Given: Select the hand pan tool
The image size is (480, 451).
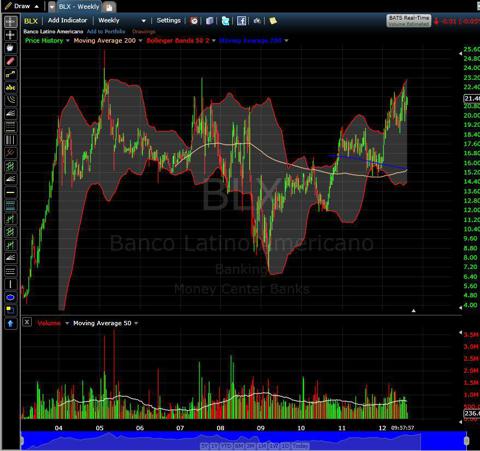Looking at the screenshot, I should tap(10, 48).
